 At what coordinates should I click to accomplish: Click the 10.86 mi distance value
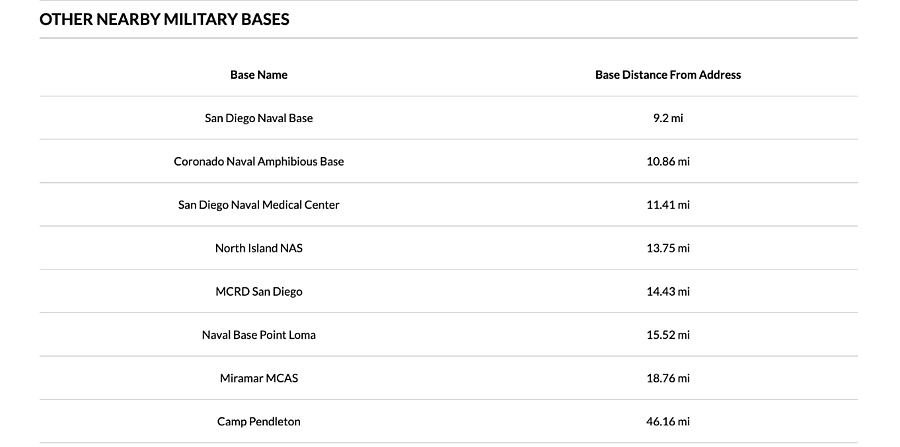click(x=668, y=162)
